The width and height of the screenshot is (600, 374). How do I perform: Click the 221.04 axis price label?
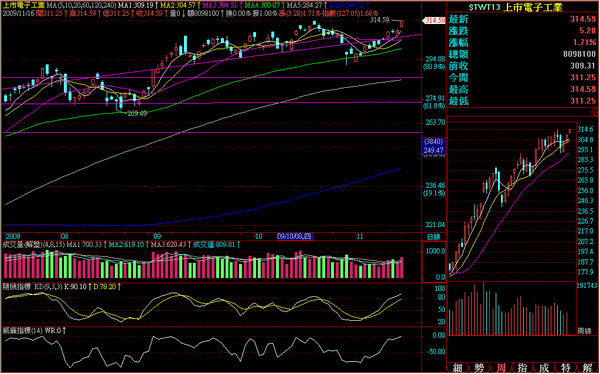coord(436,225)
